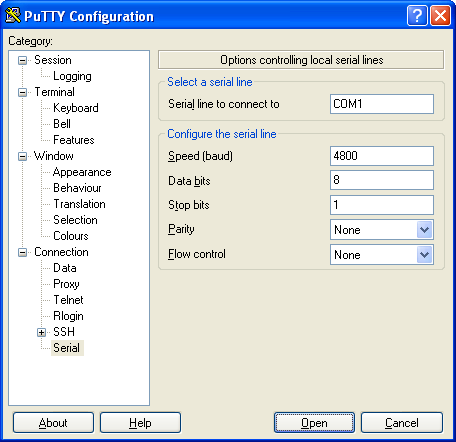Select Terminal category
This screenshot has height=442, width=456.
tap(54, 92)
